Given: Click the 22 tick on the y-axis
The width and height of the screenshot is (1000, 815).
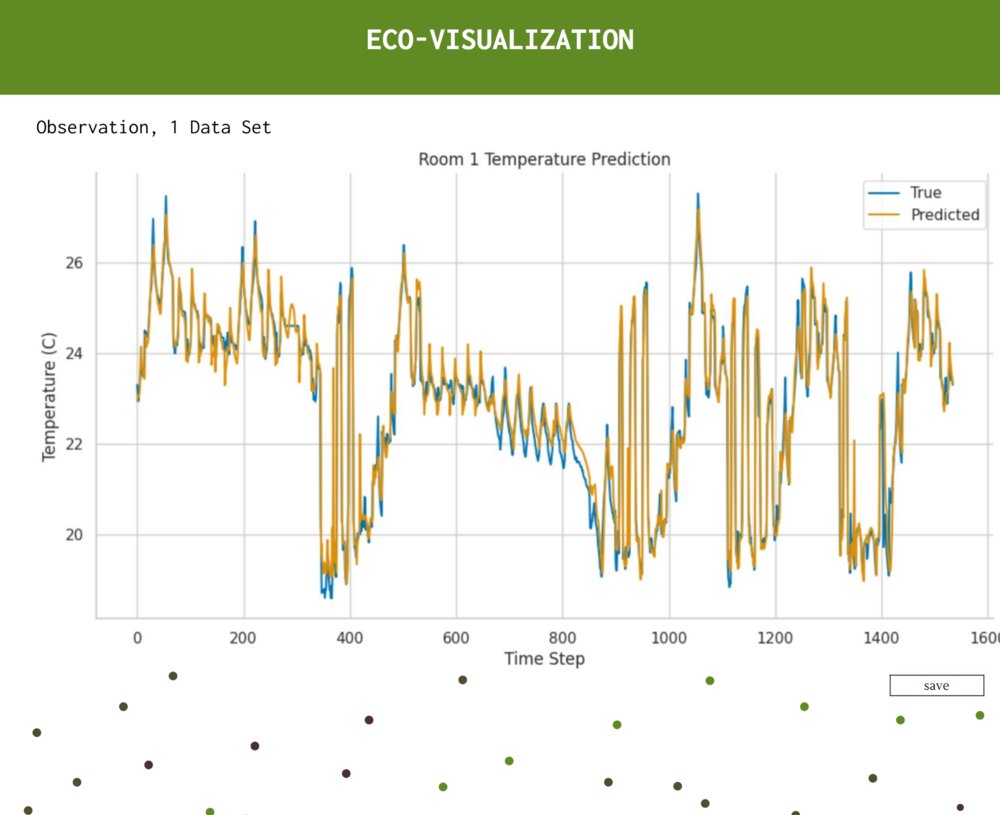Looking at the screenshot, I should point(75,444).
